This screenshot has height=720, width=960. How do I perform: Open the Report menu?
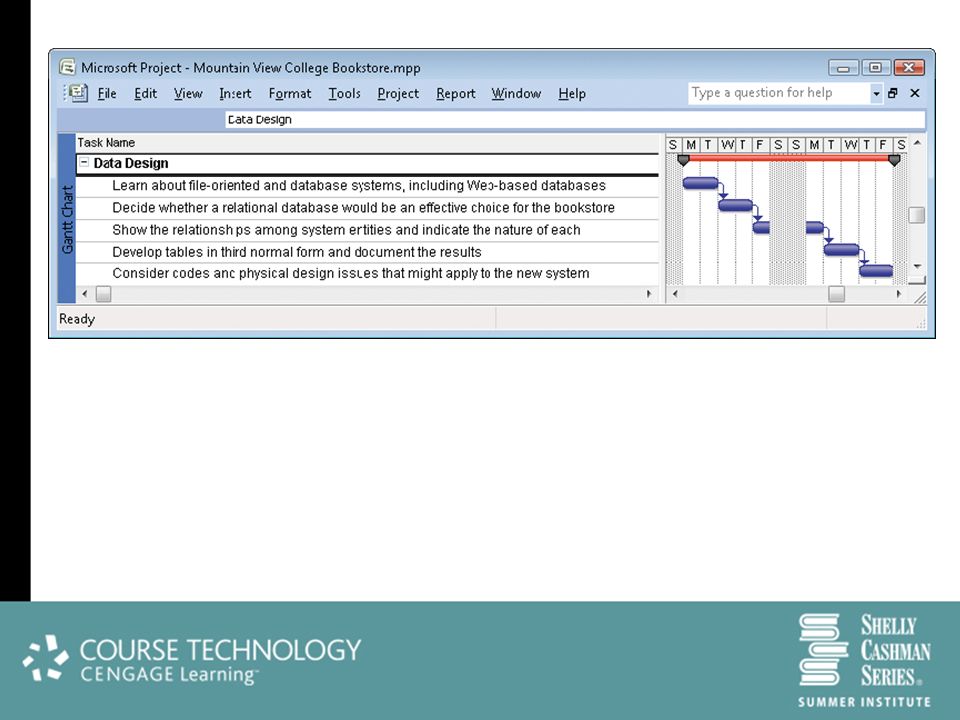tap(456, 94)
